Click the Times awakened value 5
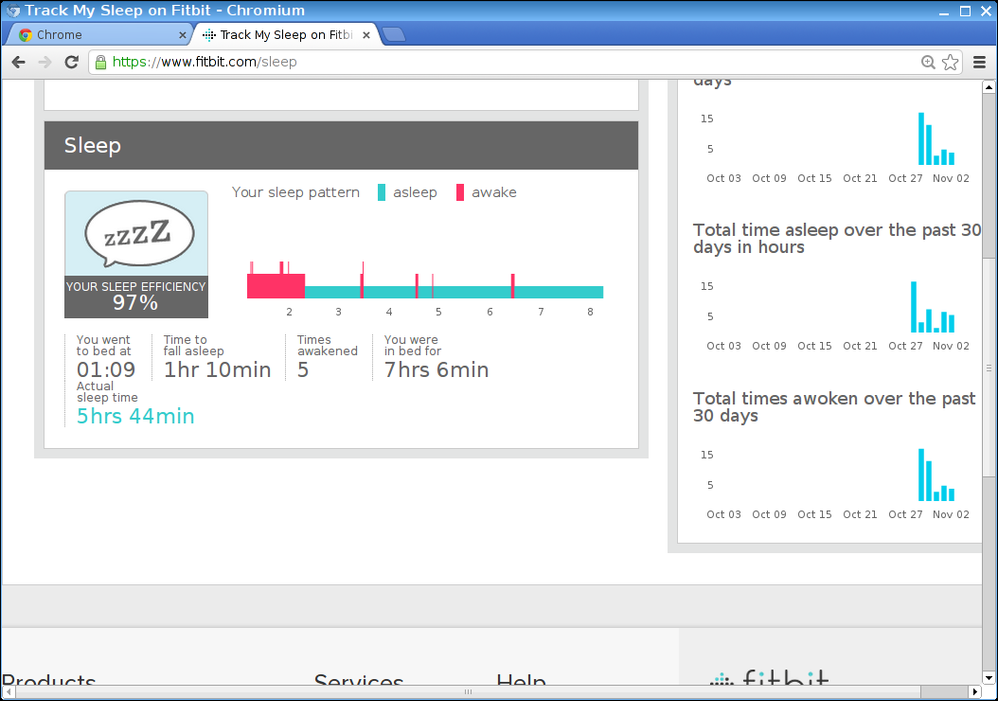This screenshot has width=998, height=701. pyautogui.click(x=303, y=370)
